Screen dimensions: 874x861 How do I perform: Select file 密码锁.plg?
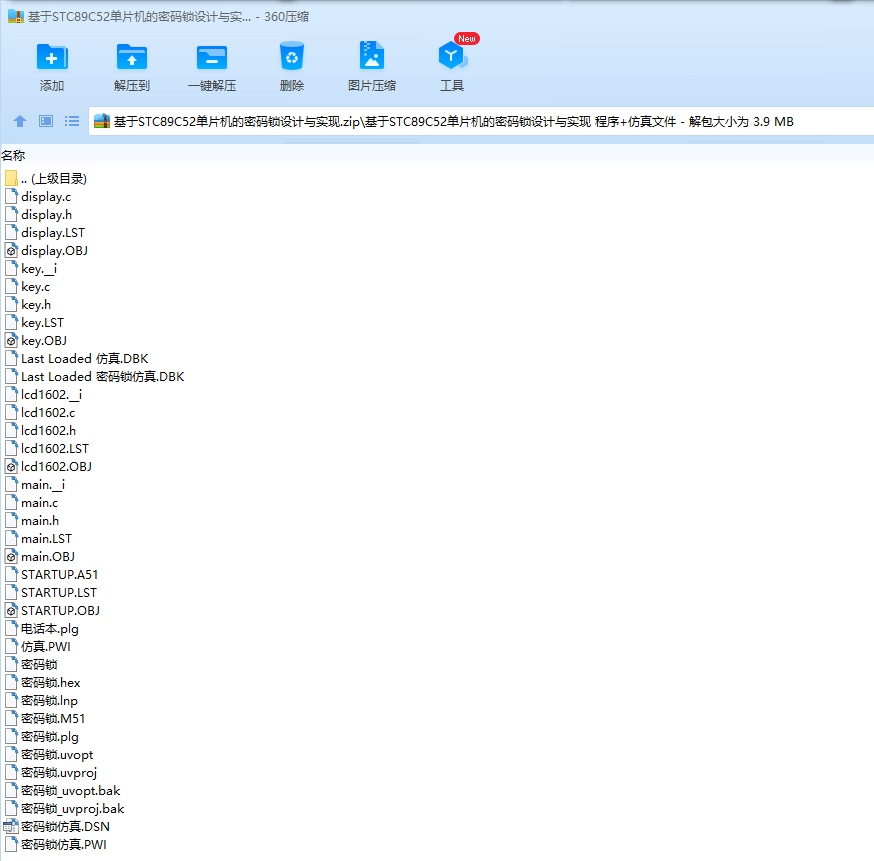(50, 737)
